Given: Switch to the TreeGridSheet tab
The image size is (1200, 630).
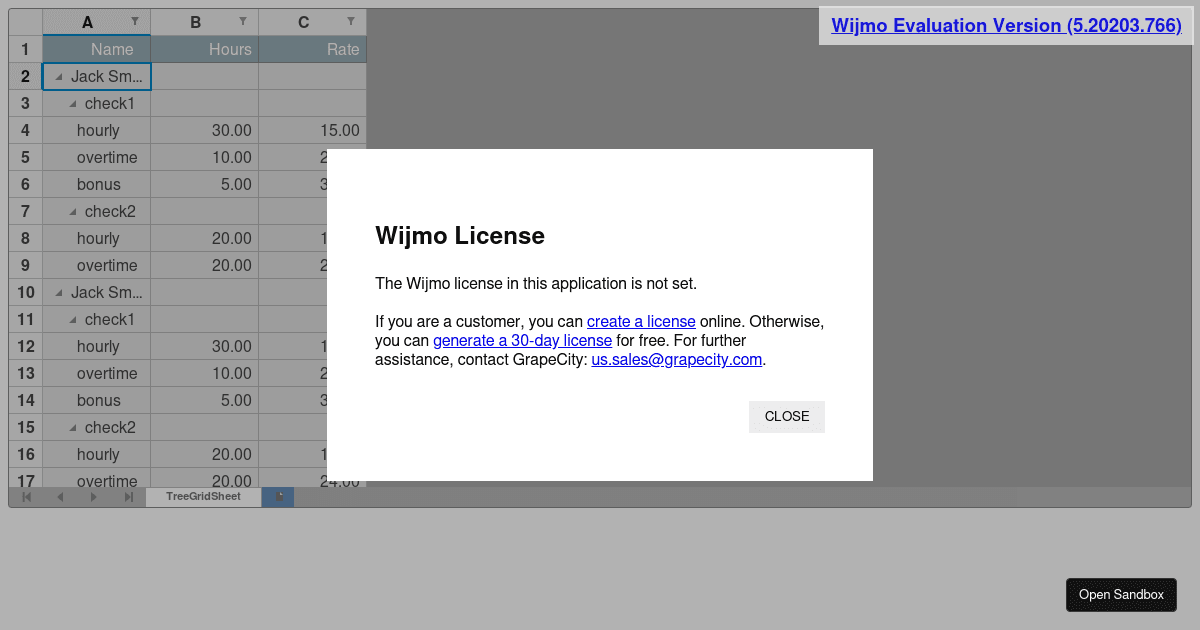Looking at the screenshot, I should [x=203, y=497].
